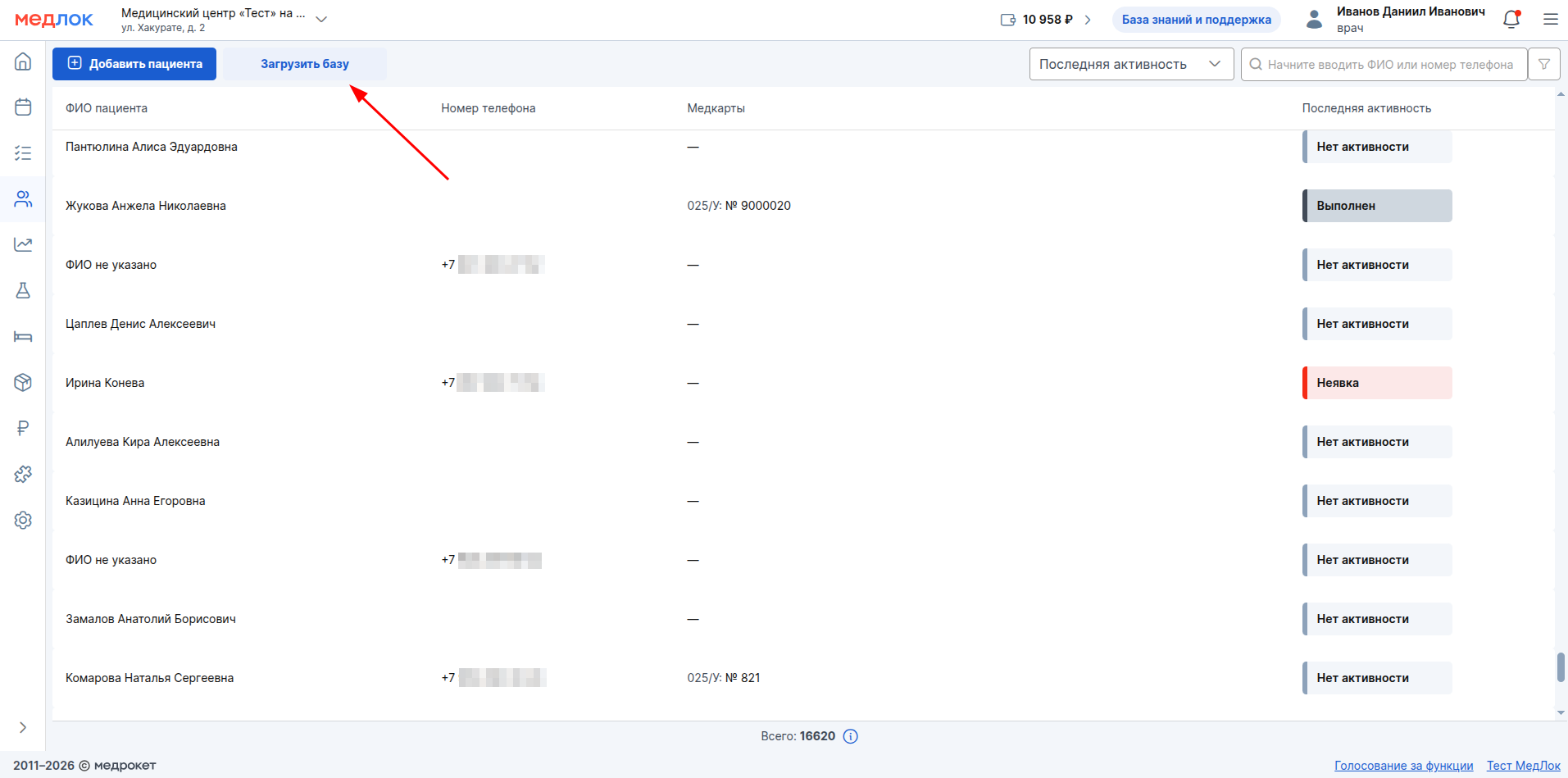Screen dimensions: 1568x778
Task: Expand the clinic selector chevron
Action: point(321,20)
